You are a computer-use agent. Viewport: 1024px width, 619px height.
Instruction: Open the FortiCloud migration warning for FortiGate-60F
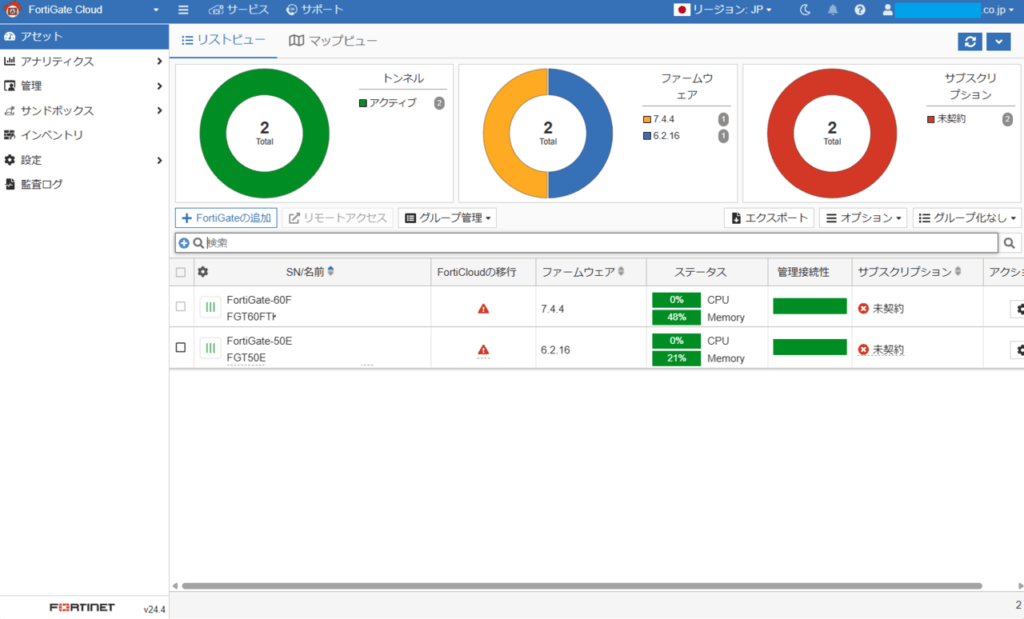click(483, 308)
